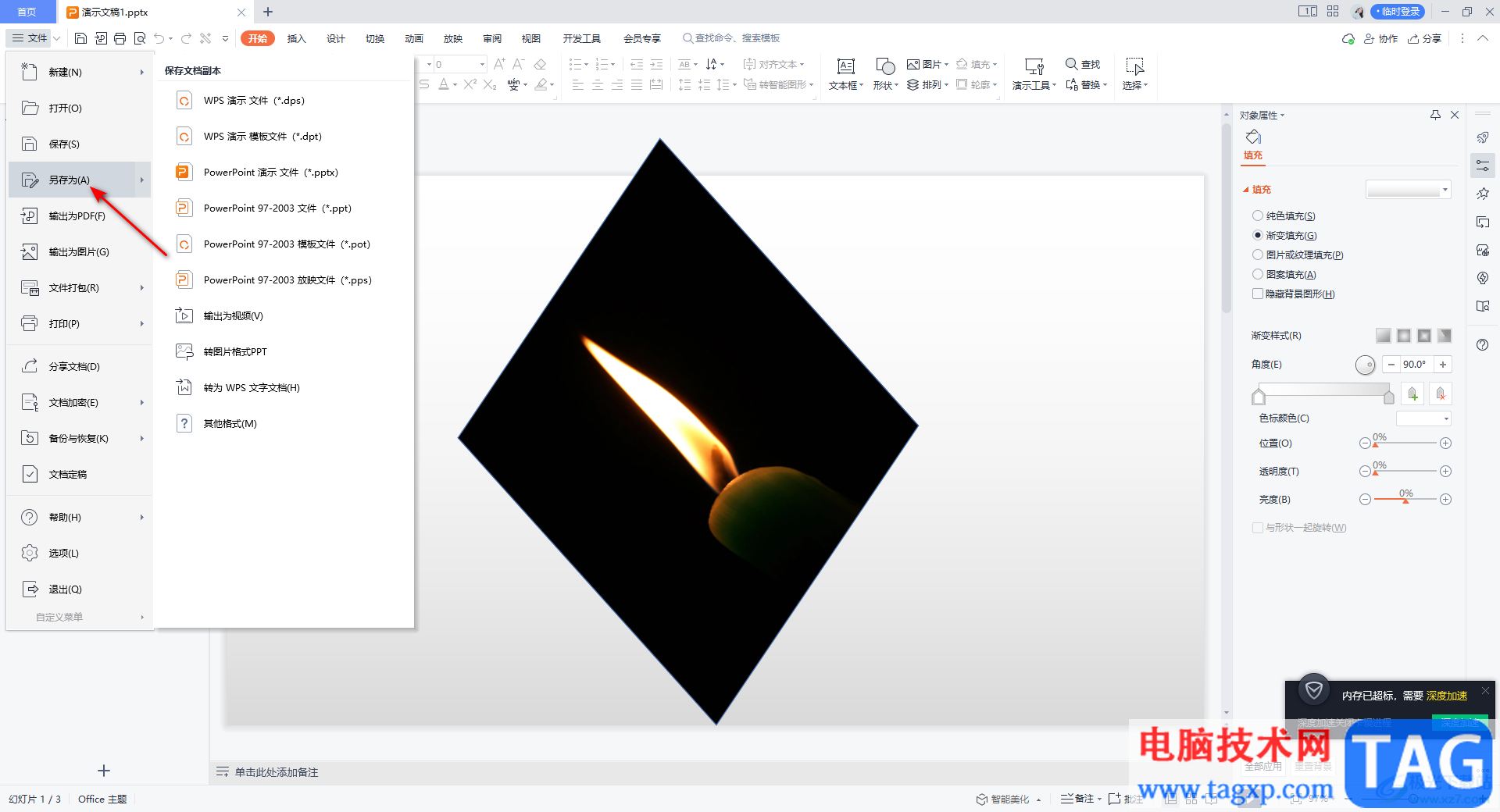1500x812 pixels.
Task: Select the last gradient style icon
Action: (x=1445, y=336)
